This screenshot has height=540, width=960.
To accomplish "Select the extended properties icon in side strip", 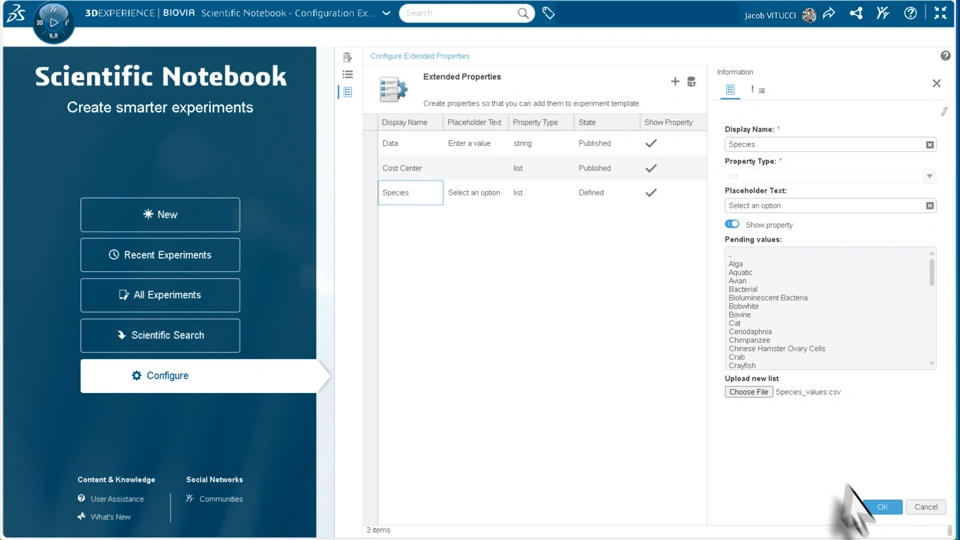I will 348,92.
